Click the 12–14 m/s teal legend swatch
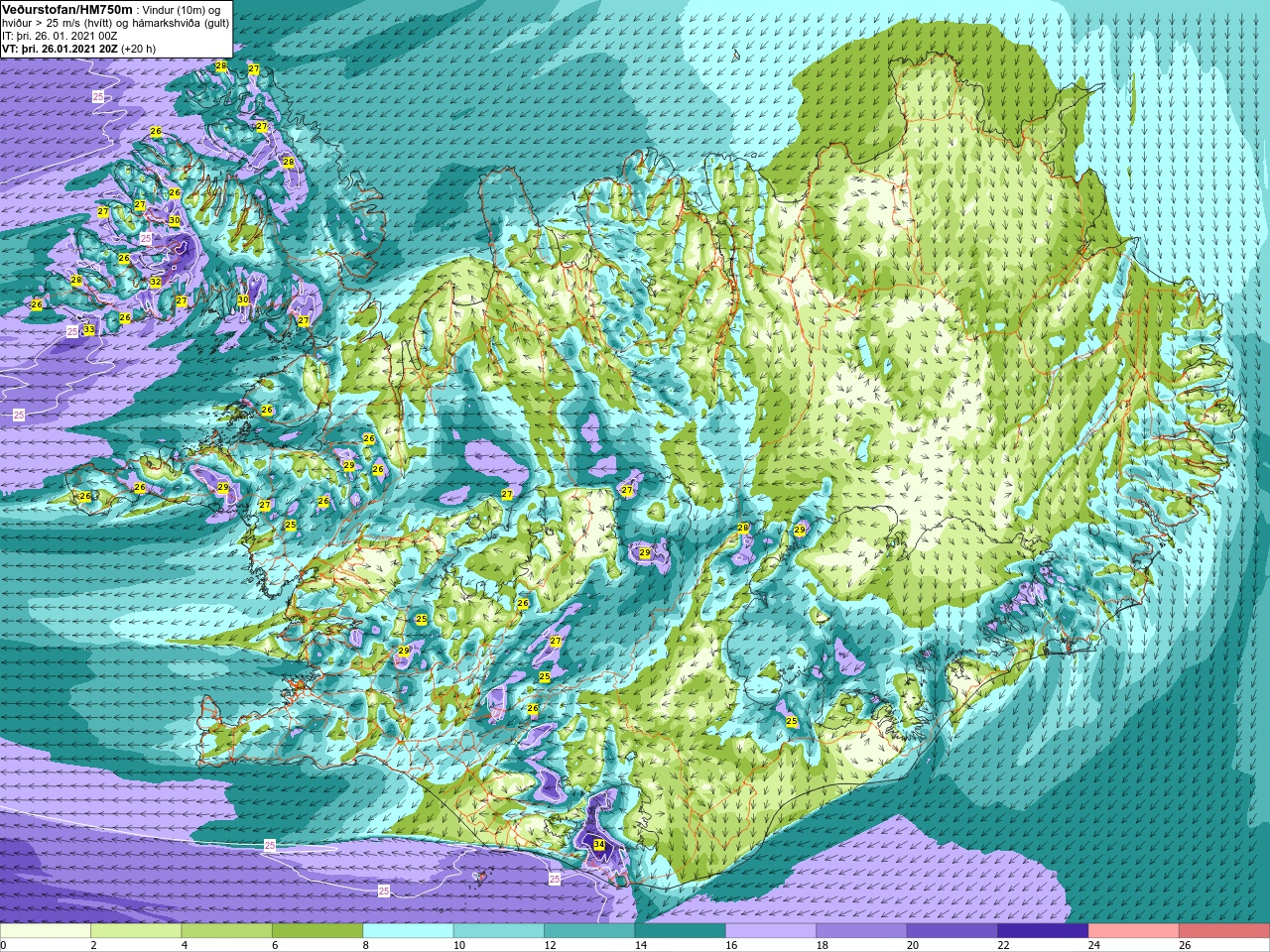This screenshot has width=1270, height=952. pos(589,931)
